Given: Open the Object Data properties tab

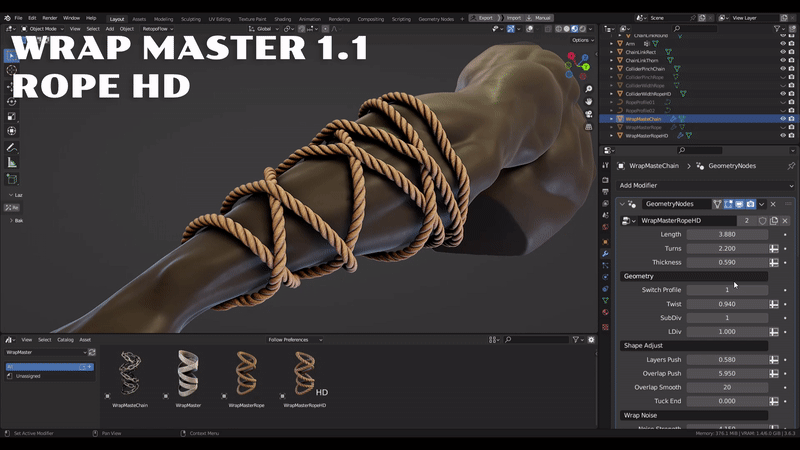Looking at the screenshot, I should pos(606,301).
